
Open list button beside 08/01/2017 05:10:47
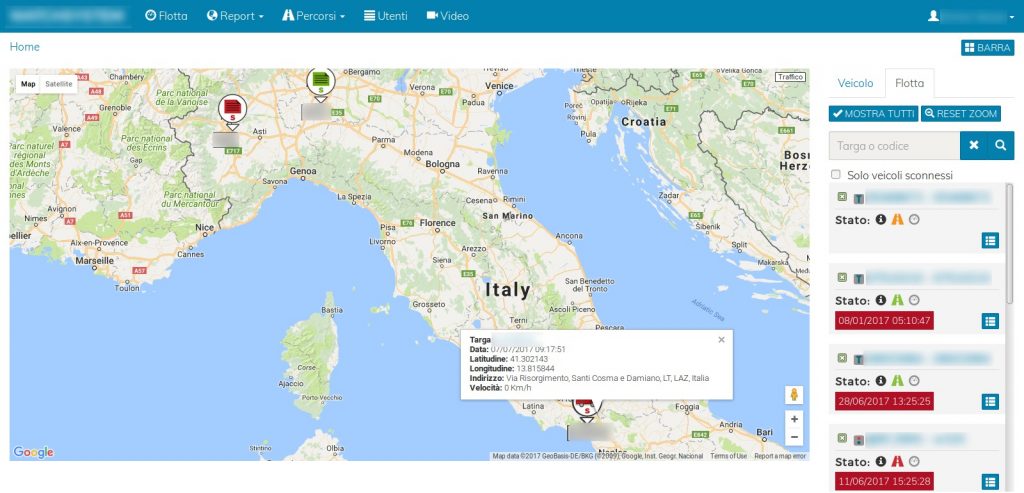(x=990, y=321)
